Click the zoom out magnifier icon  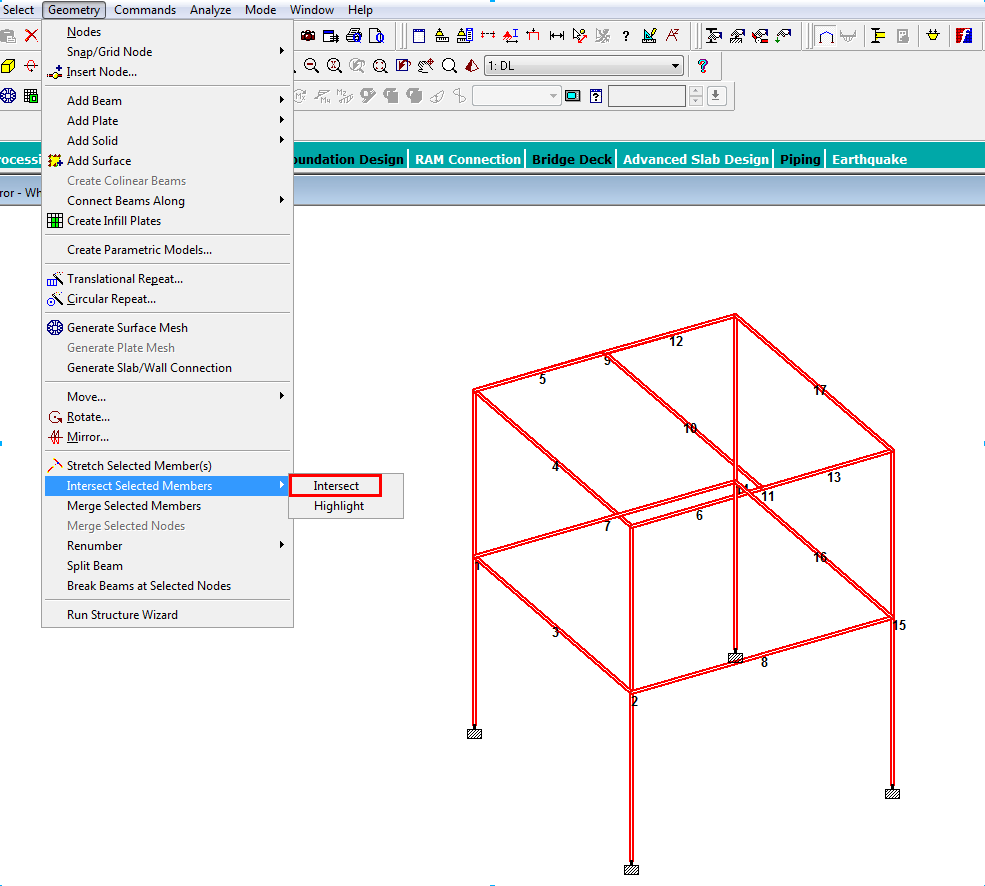click(x=311, y=66)
